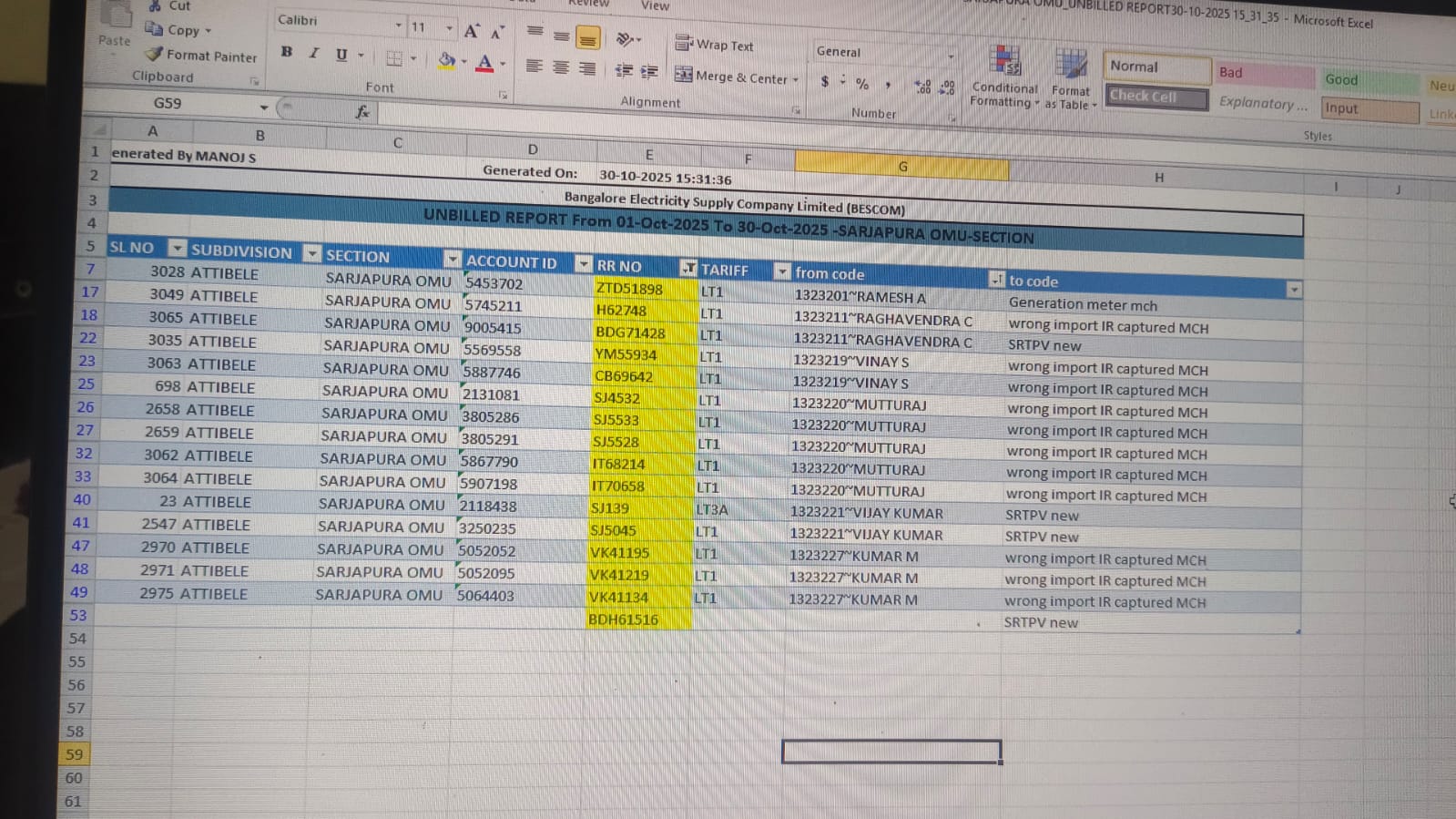Apply the Explanatory cell style

pyautogui.click(x=1263, y=103)
